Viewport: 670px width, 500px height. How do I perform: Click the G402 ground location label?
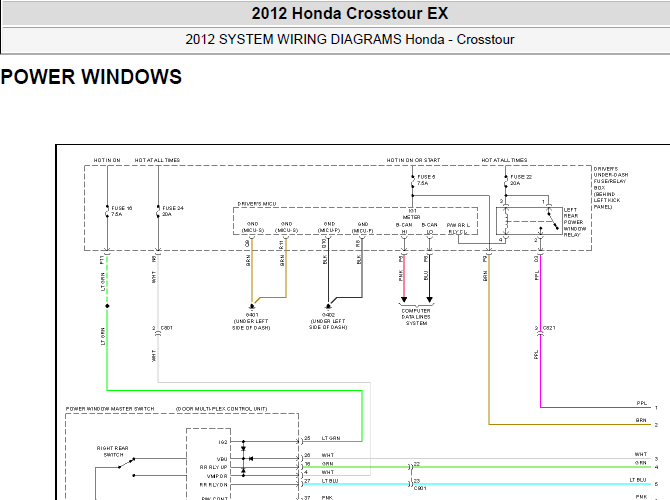[328, 321]
